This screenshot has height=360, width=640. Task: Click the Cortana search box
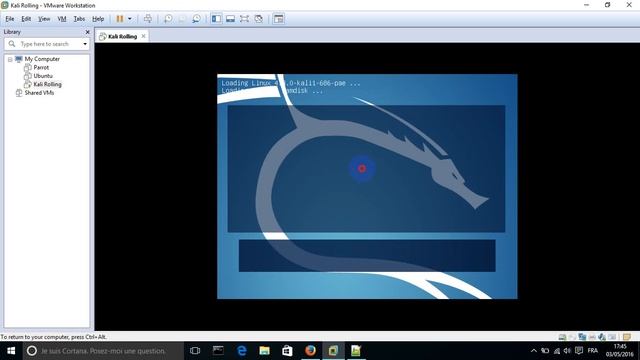[103, 351]
